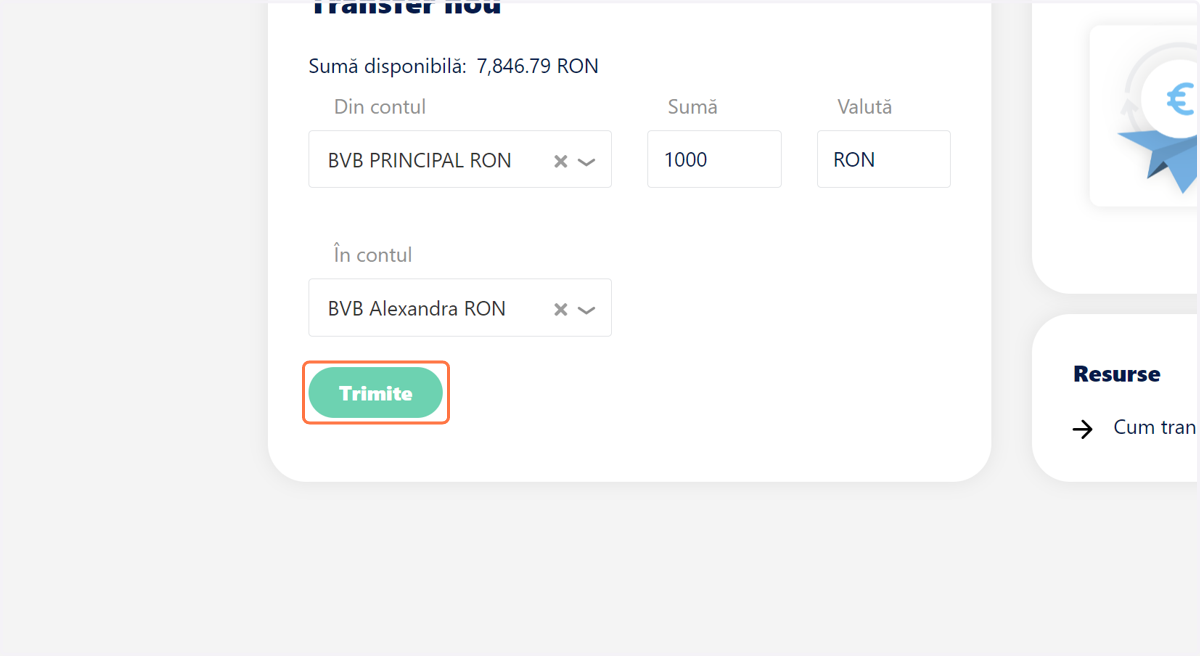Screen dimensions: 1200x656
Task: Select the Valută field showing RON
Action: click(884, 159)
